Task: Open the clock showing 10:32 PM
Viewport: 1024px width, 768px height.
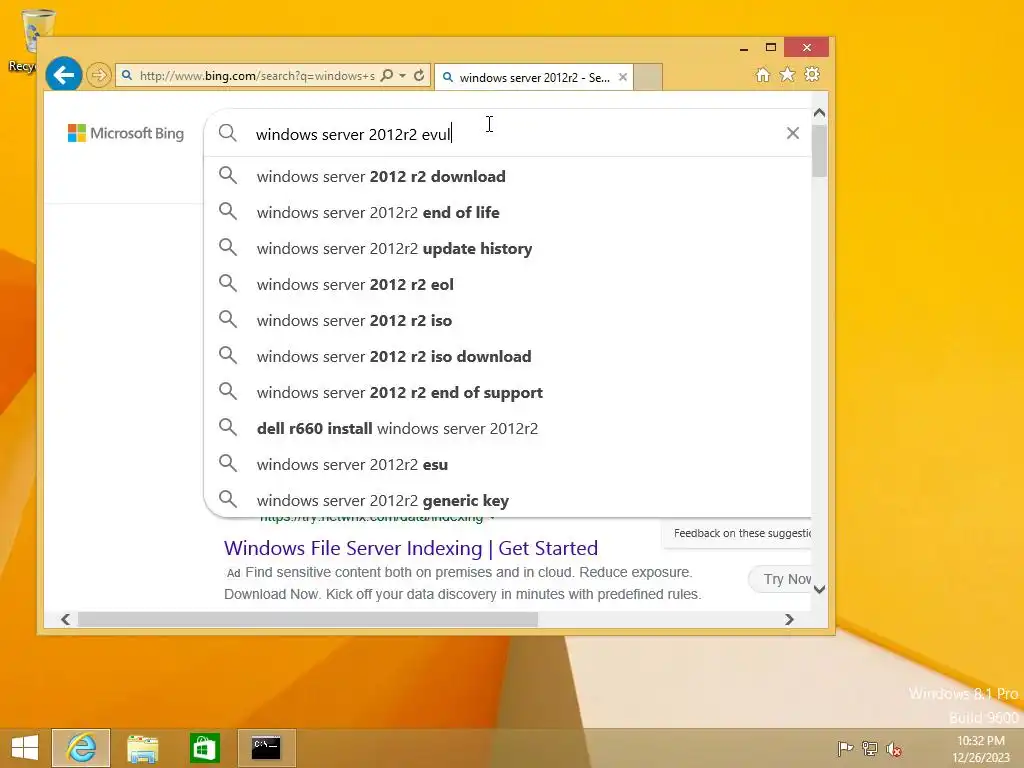Action: (x=980, y=749)
